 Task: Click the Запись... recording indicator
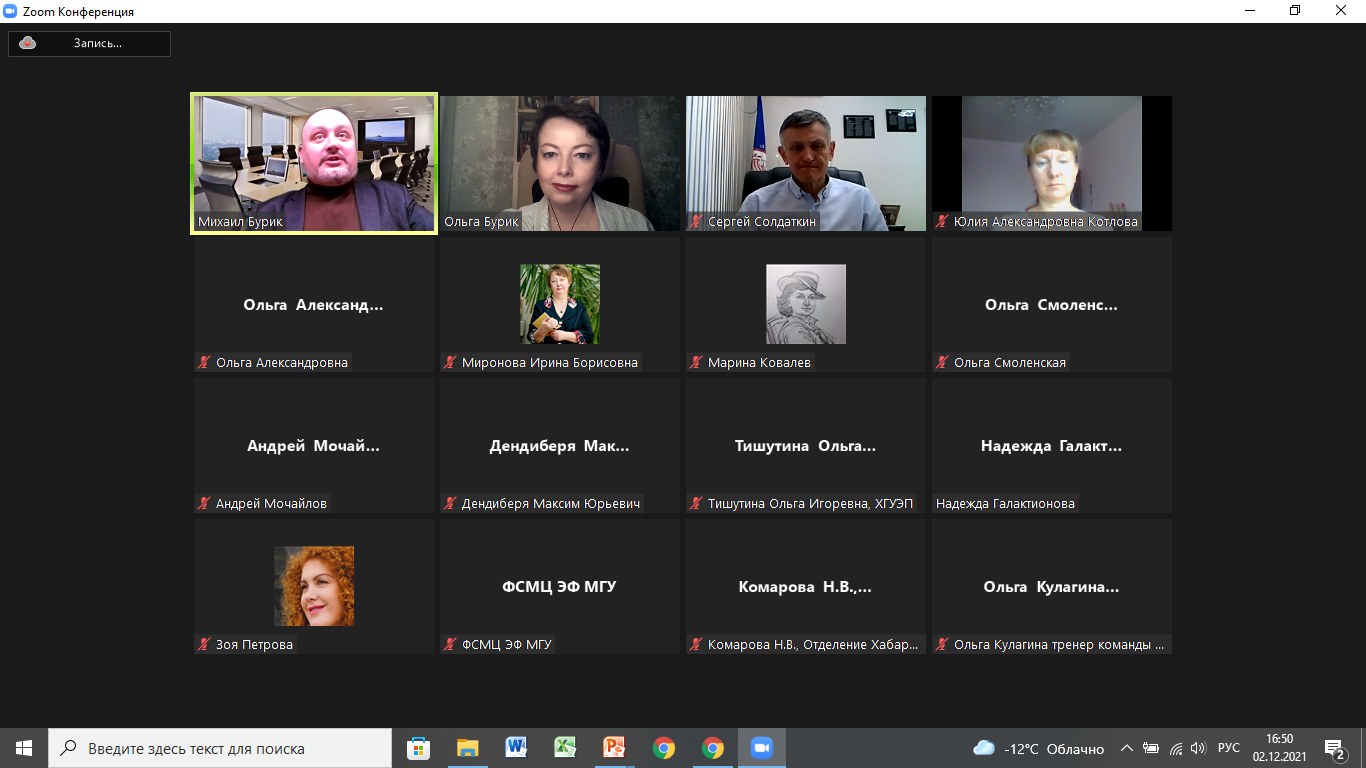click(x=90, y=43)
